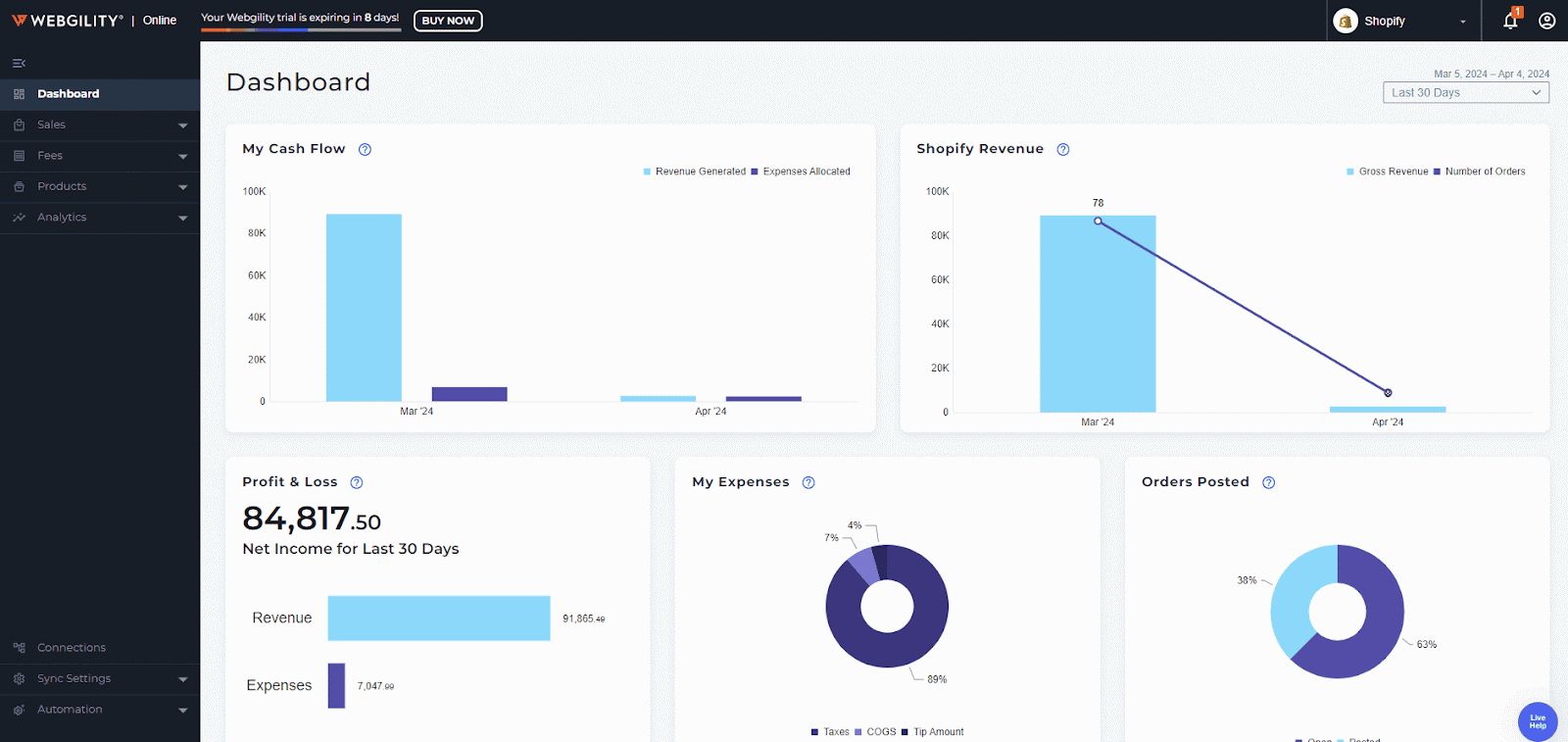
Task: Click the Webgility logo
Action: (68, 21)
